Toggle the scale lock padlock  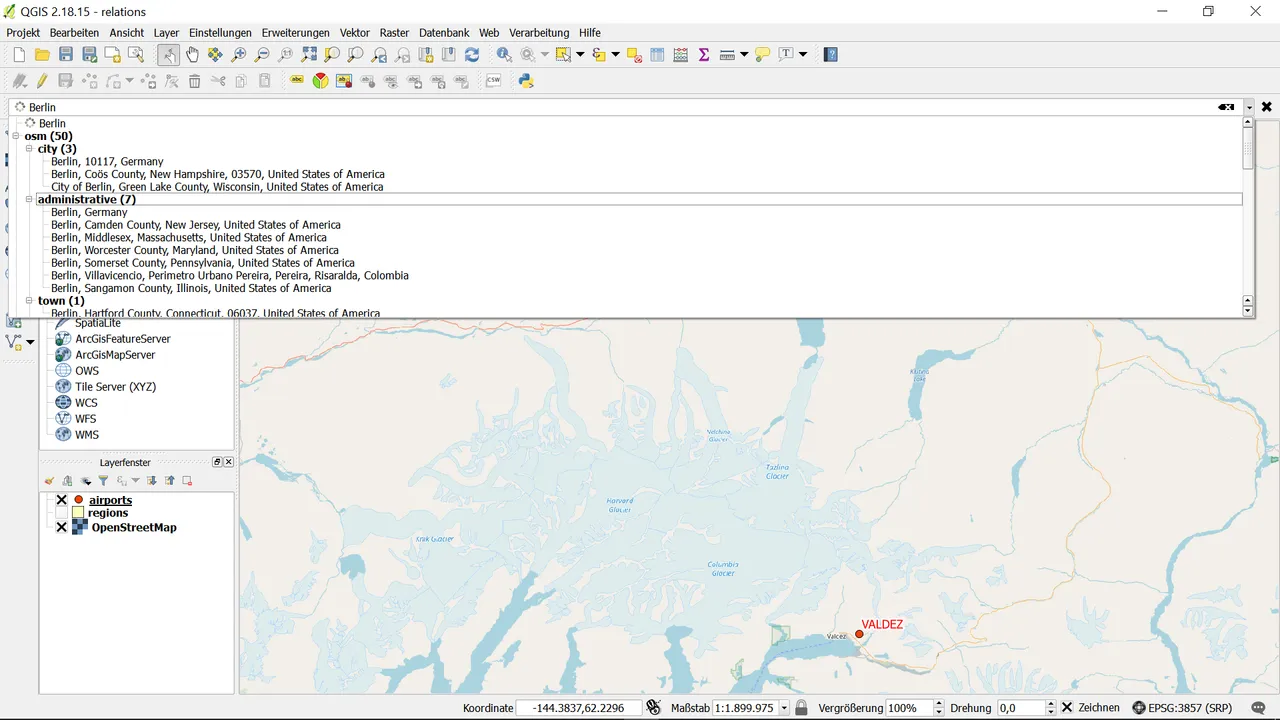coord(801,708)
